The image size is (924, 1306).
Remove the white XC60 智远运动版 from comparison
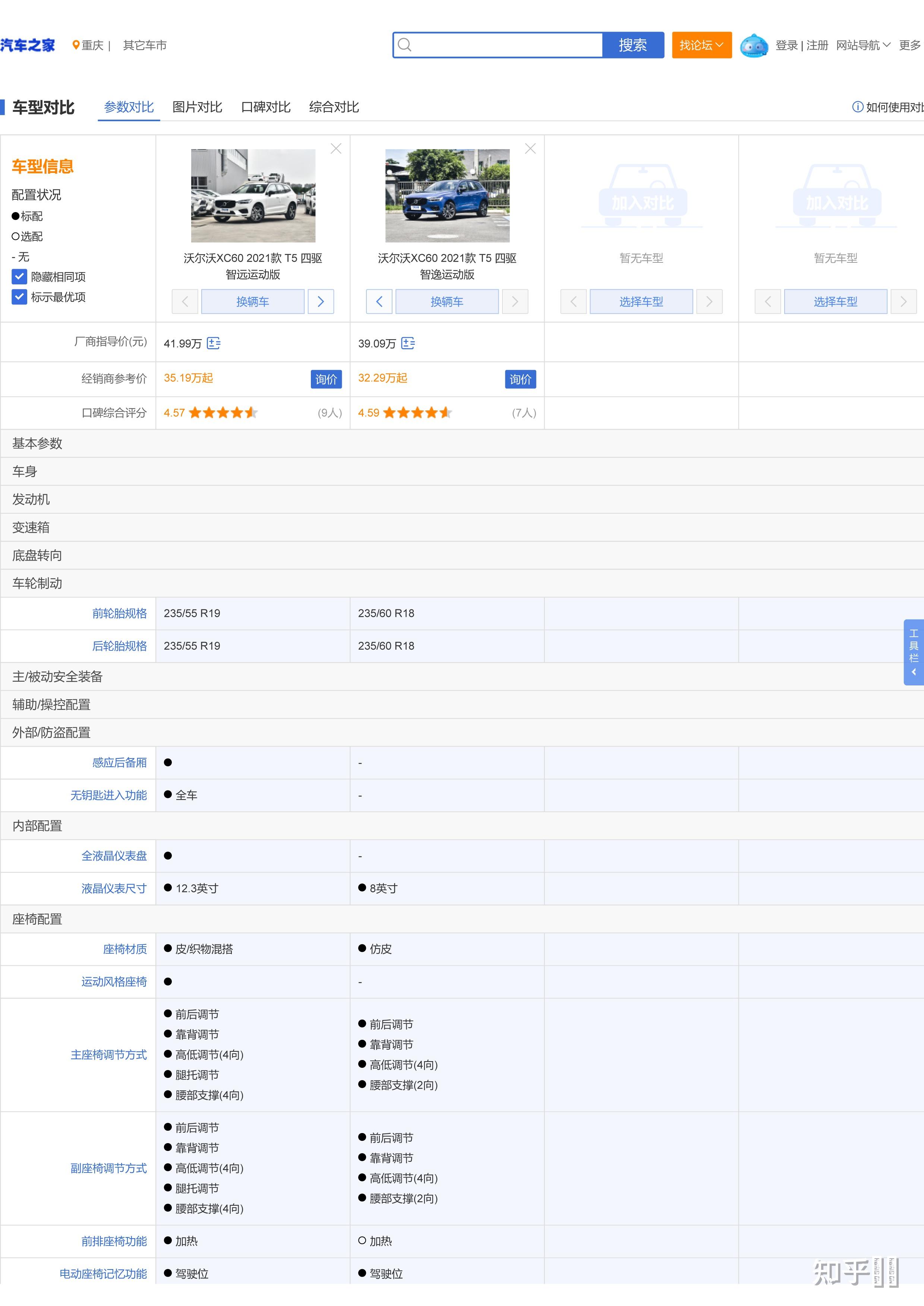pos(336,148)
